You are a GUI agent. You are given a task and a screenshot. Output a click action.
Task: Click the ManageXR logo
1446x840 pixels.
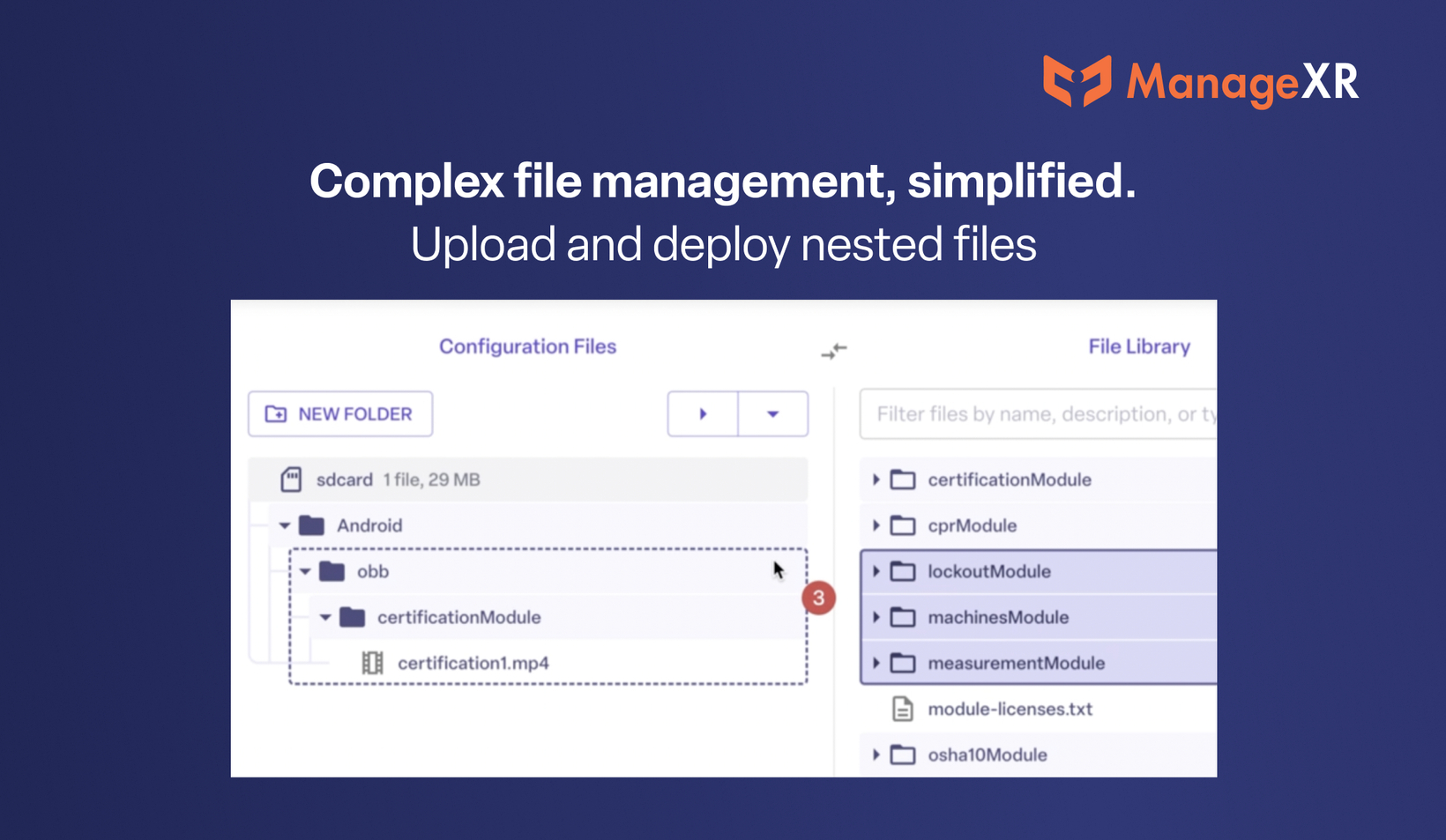(x=1201, y=82)
